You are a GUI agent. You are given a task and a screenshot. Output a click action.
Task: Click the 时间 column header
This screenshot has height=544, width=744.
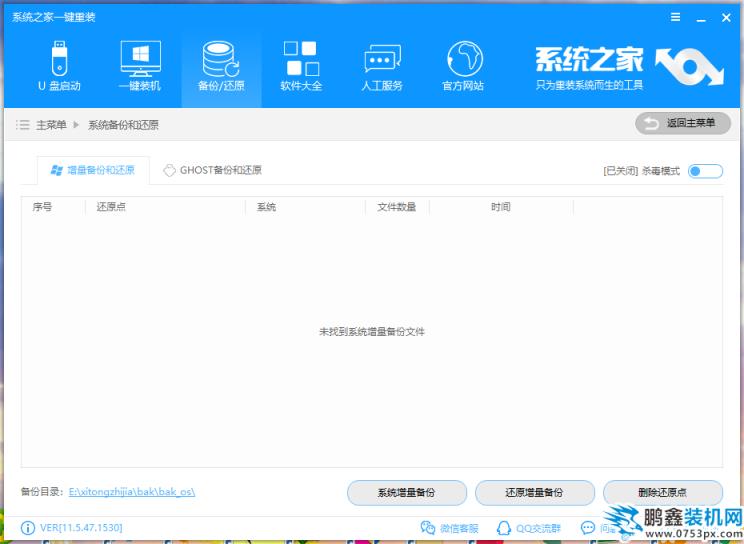[501, 207]
